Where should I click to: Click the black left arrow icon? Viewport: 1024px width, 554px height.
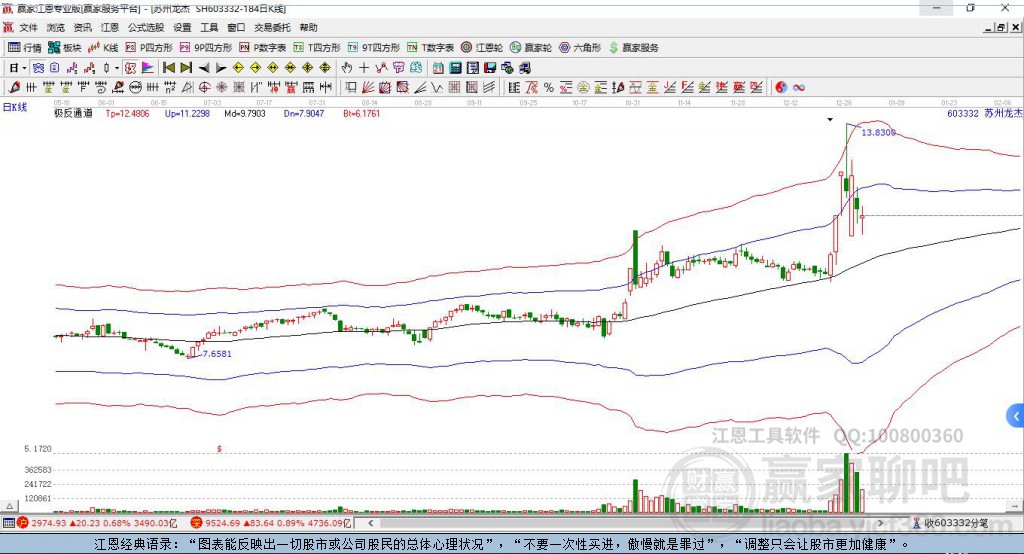[x=204, y=68]
